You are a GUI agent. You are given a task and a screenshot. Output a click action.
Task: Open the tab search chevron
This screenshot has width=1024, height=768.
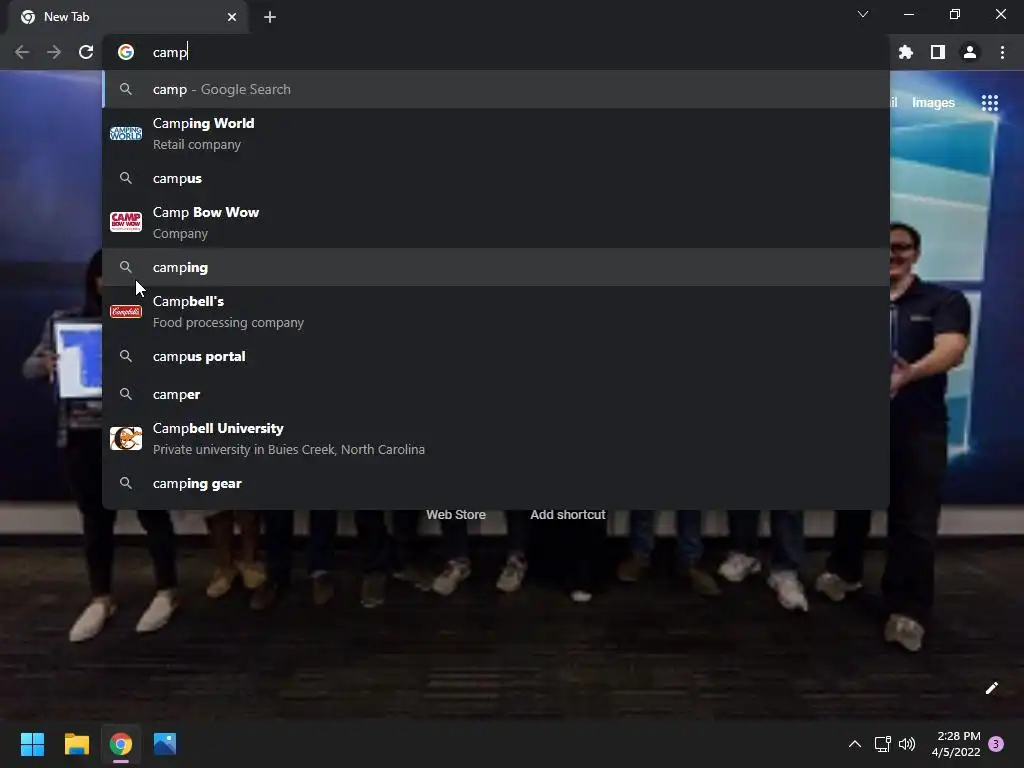863,14
